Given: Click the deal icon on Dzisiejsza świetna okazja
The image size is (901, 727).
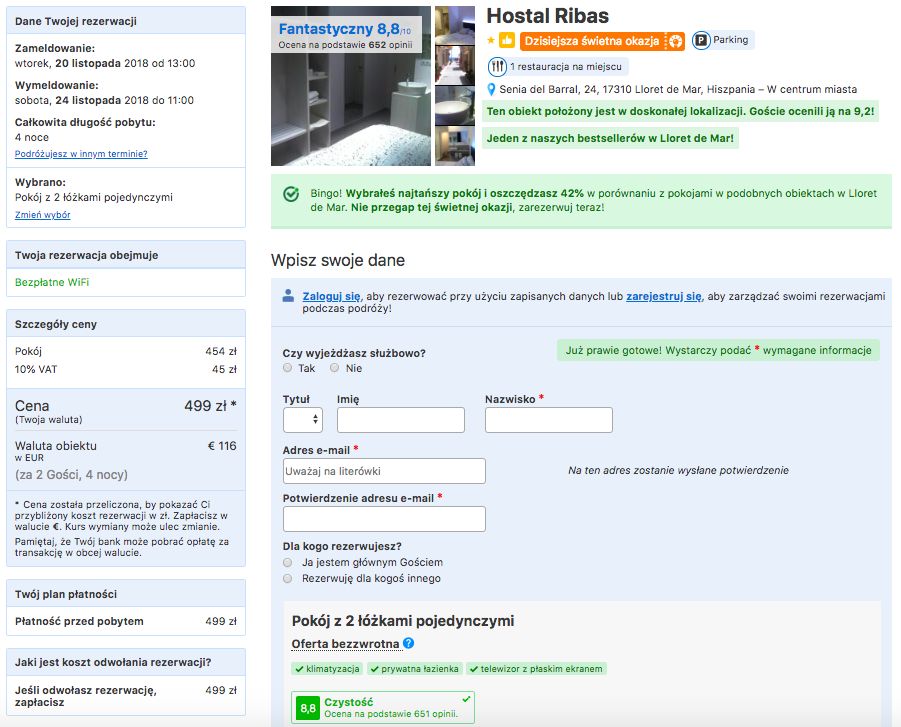Looking at the screenshot, I should [x=674, y=41].
